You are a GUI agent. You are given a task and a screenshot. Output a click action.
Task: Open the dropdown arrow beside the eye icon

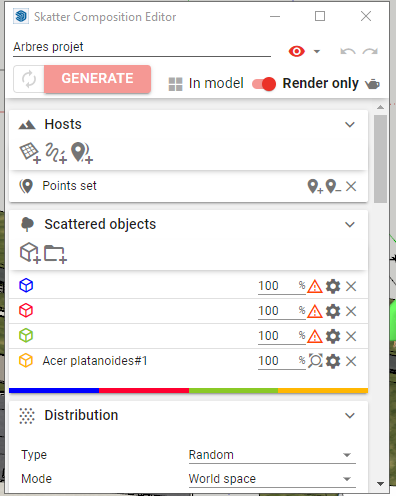click(317, 51)
